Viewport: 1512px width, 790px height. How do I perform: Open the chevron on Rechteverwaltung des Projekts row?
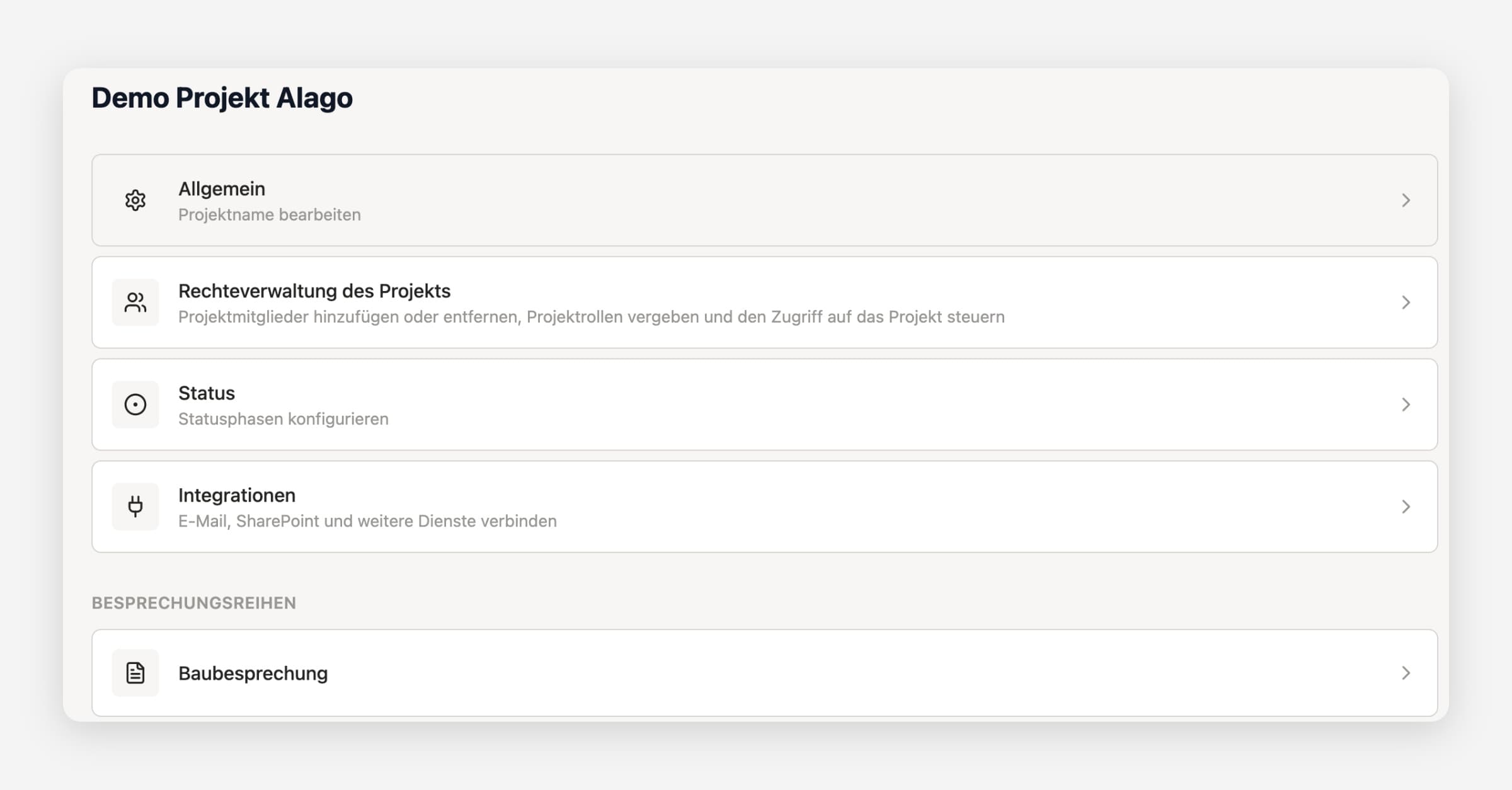[1406, 302]
